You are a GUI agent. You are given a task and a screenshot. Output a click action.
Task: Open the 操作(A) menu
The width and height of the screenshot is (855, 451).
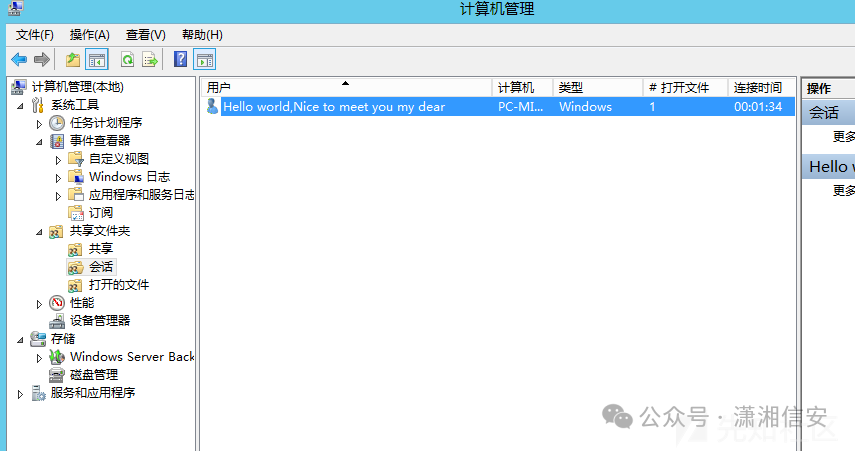[89, 35]
